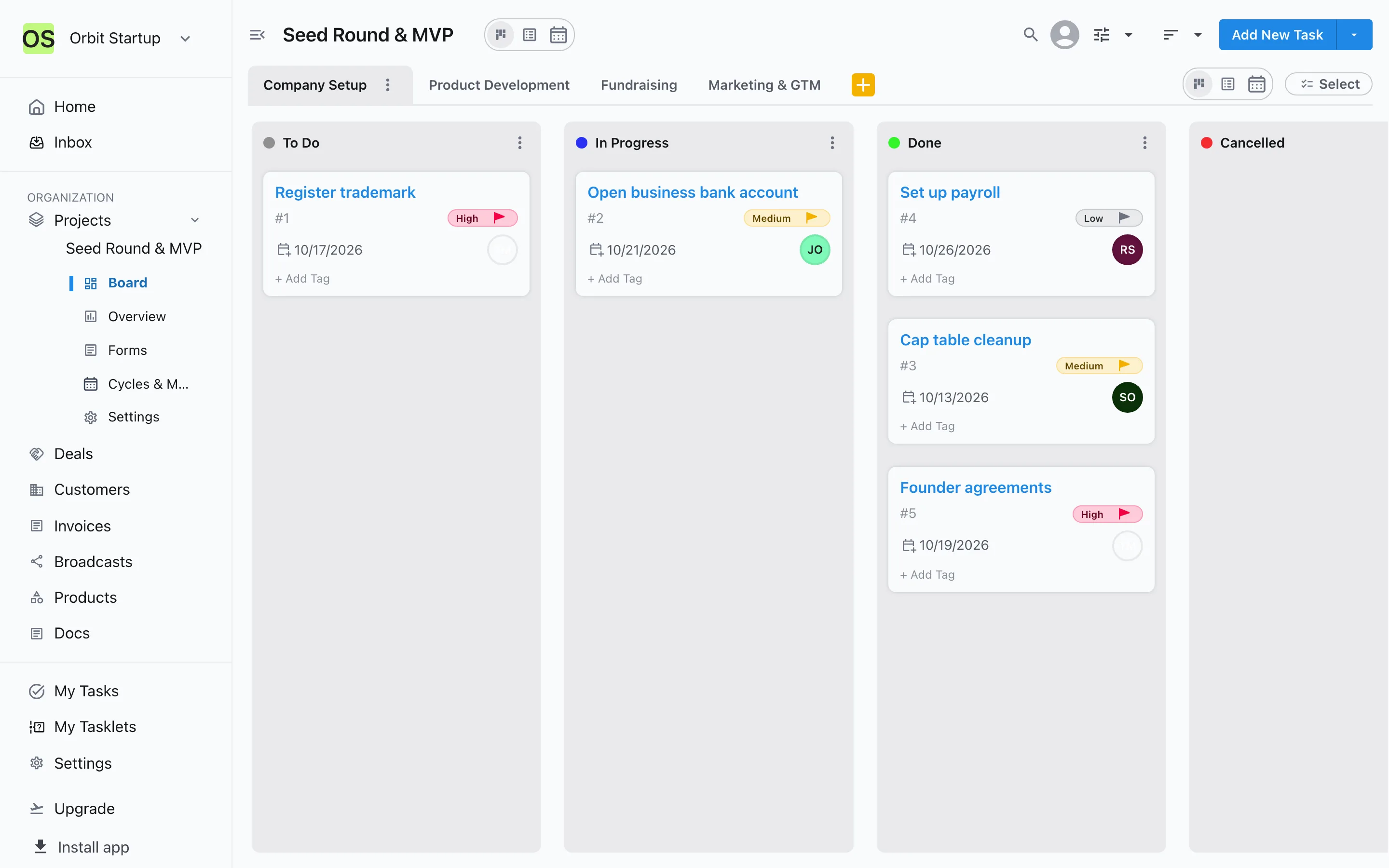Viewport: 1389px width, 868px height.
Task: Select board view icon beside Select button
Action: [x=1198, y=84]
